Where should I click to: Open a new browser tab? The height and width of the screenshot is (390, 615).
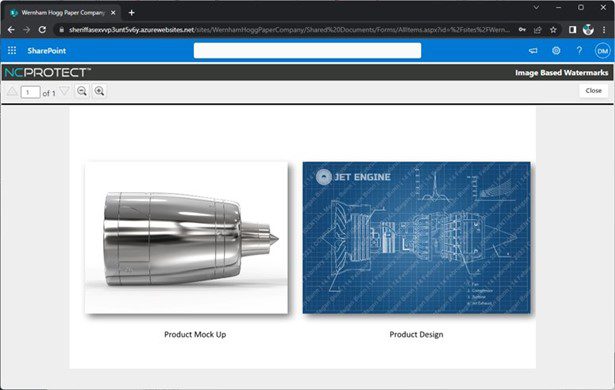point(132,13)
